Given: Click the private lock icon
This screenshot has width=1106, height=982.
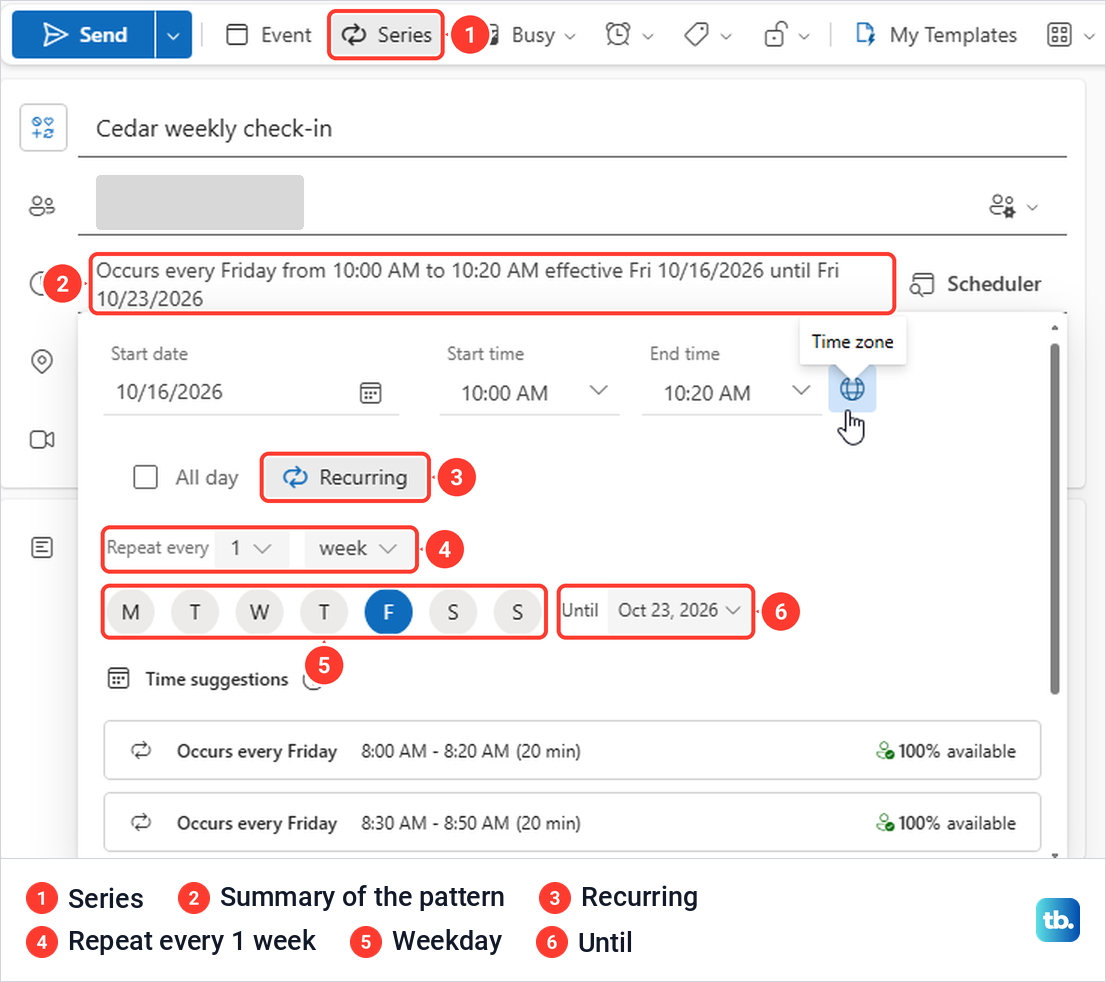Looking at the screenshot, I should [775, 35].
